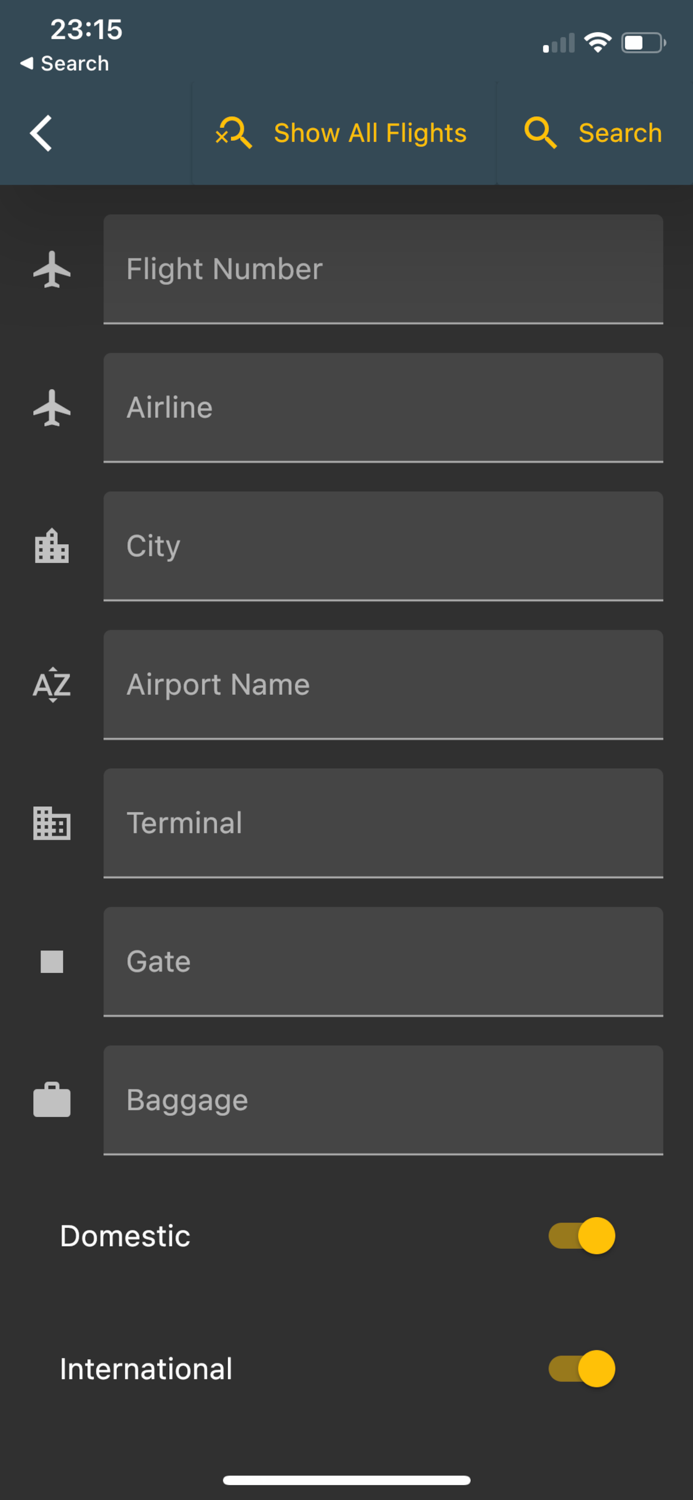
Task: Click the A-Z sort icon beside Airport Name
Action: [51, 685]
